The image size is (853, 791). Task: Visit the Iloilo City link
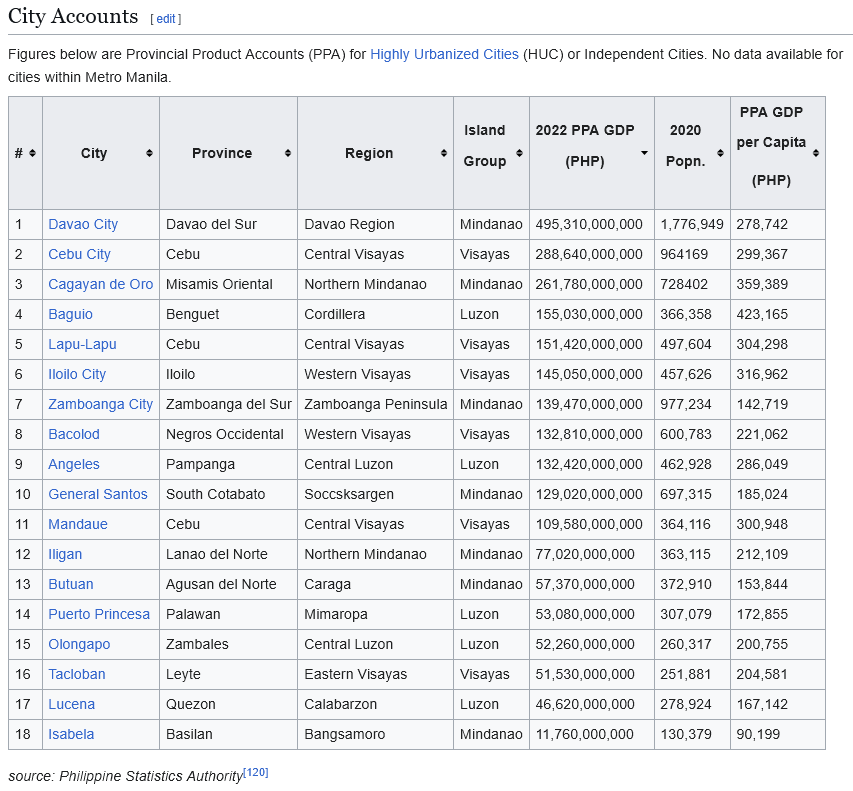[x=77, y=374]
